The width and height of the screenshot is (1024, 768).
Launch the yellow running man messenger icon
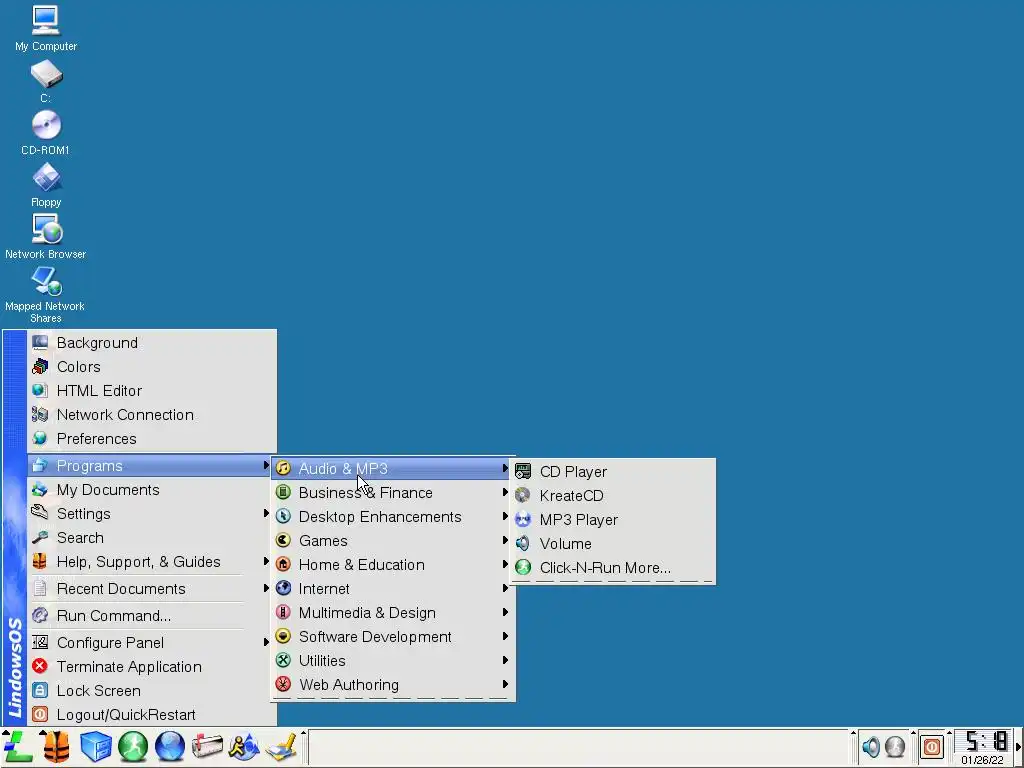[x=244, y=746]
